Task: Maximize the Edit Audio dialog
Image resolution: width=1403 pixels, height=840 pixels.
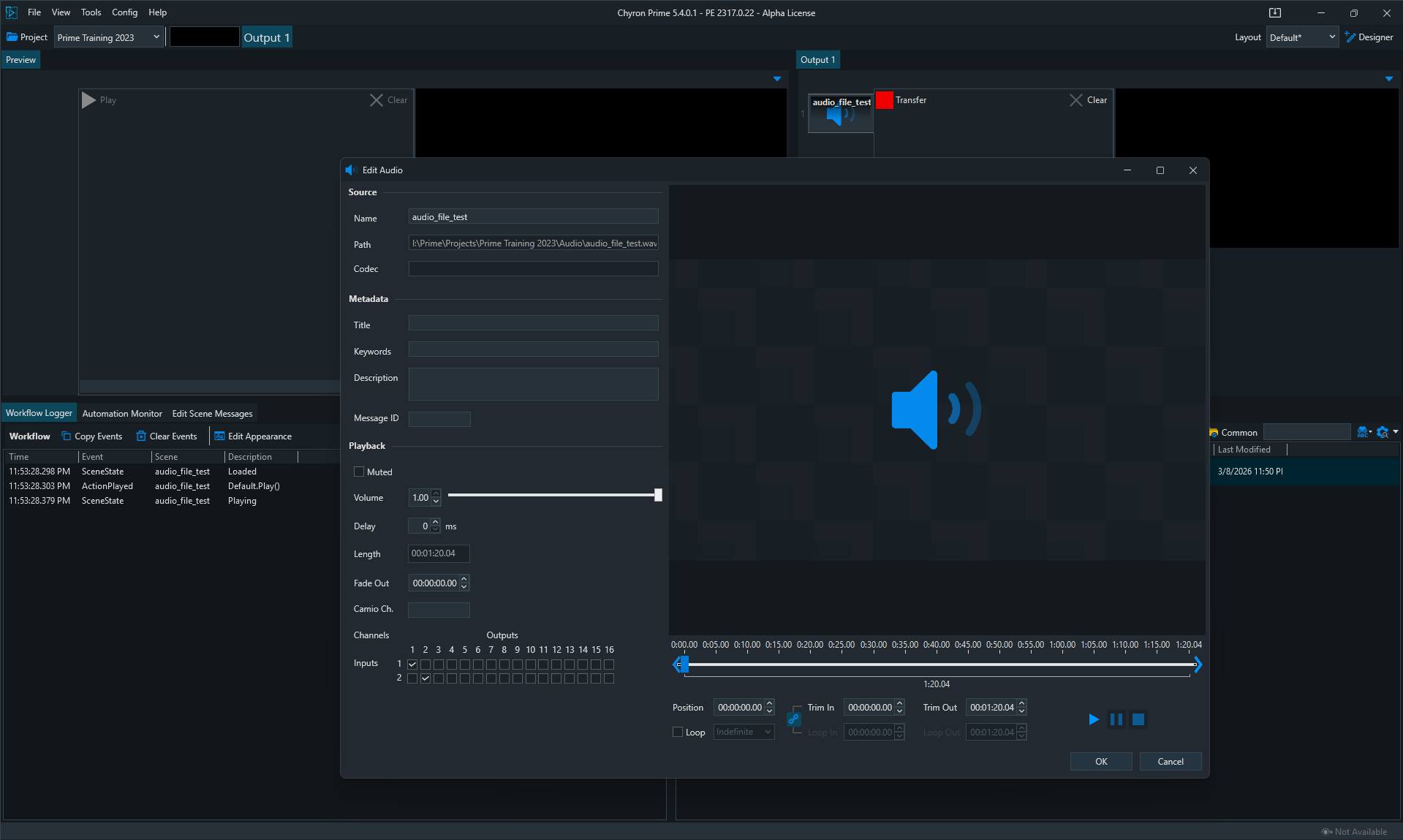Action: coord(1160,170)
